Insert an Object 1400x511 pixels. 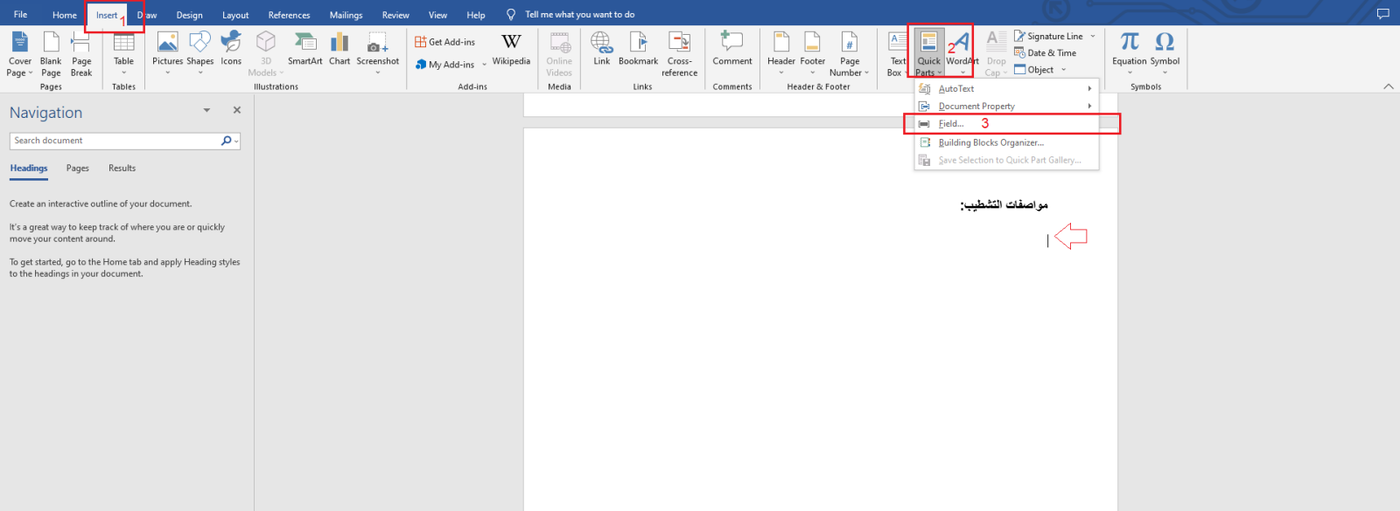tap(1034, 70)
